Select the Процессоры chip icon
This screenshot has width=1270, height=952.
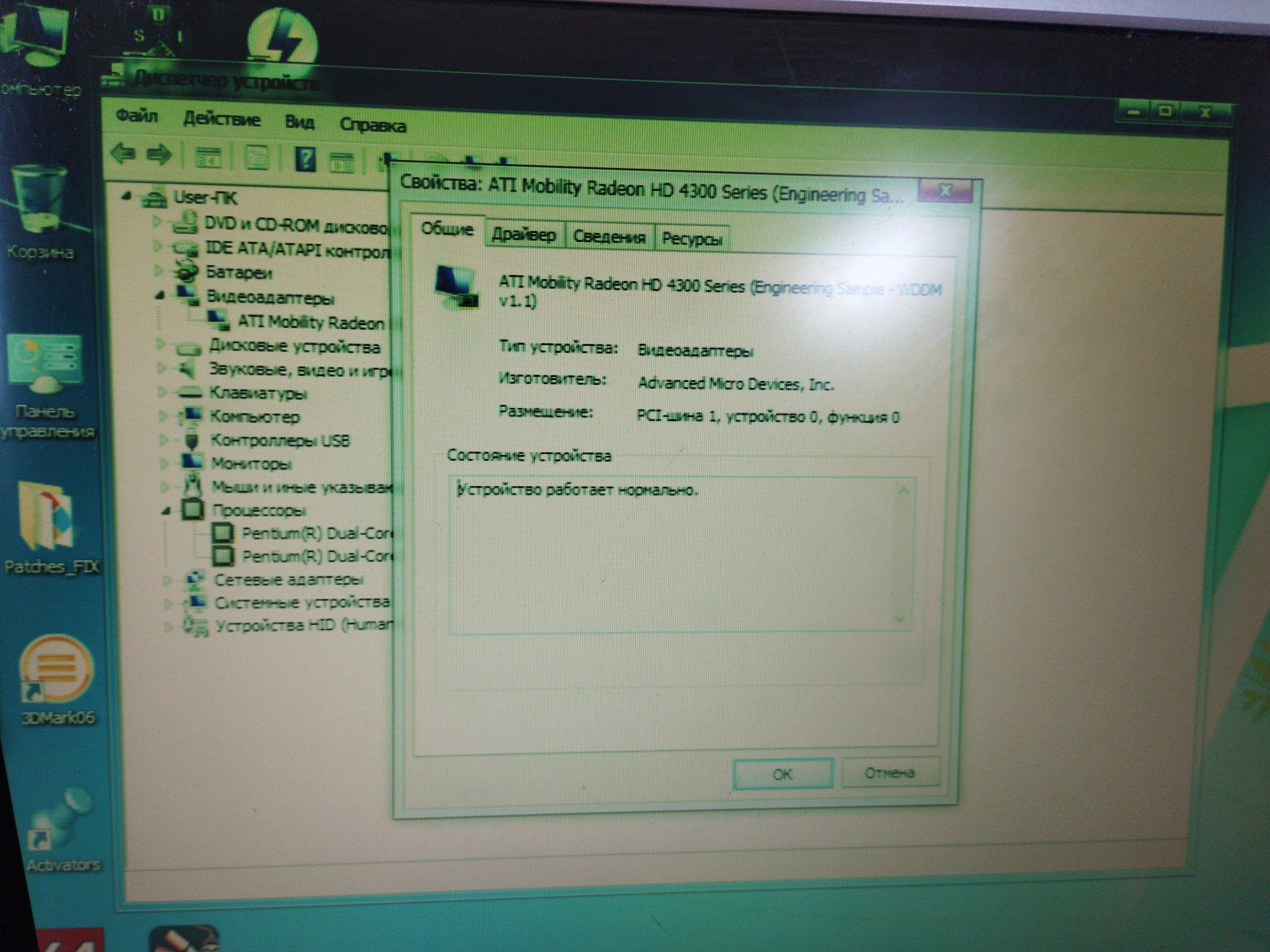click(193, 509)
